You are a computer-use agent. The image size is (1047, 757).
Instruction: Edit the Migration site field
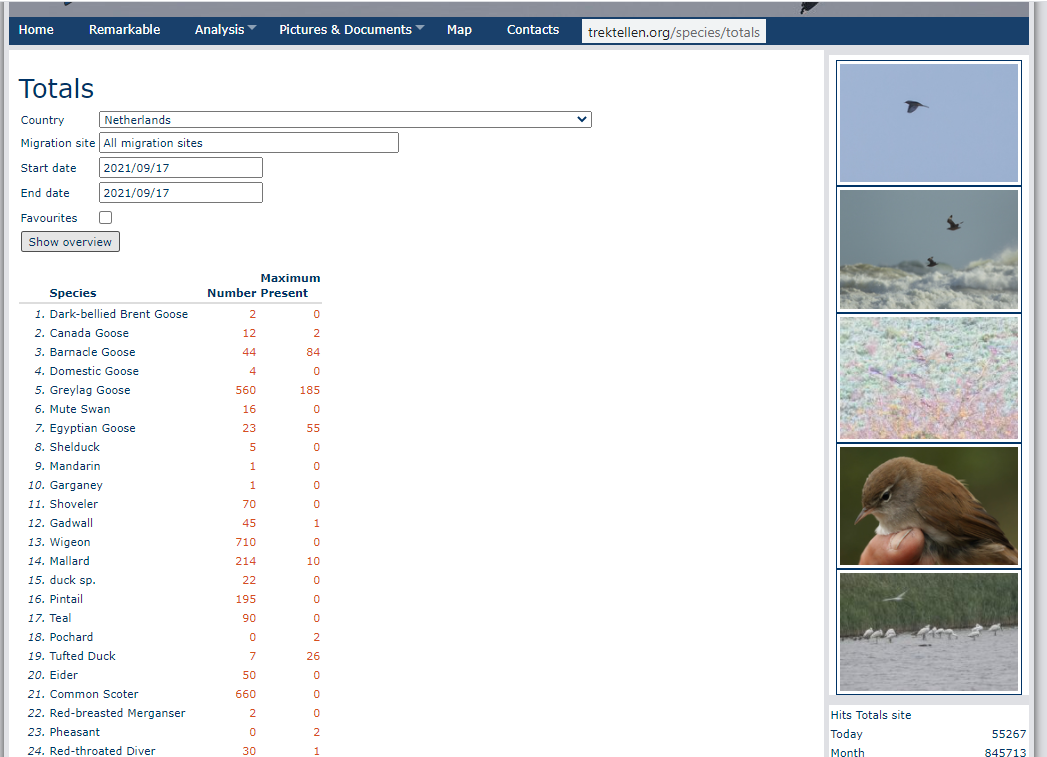pyautogui.click(x=248, y=142)
